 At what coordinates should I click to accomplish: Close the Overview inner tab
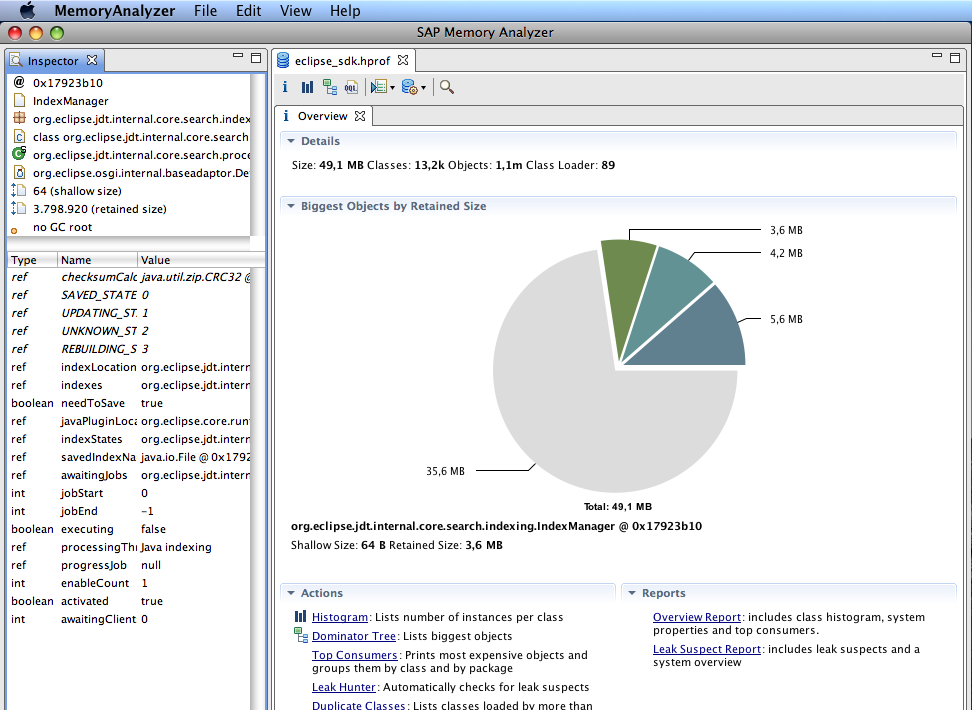pyautogui.click(x=360, y=116)
